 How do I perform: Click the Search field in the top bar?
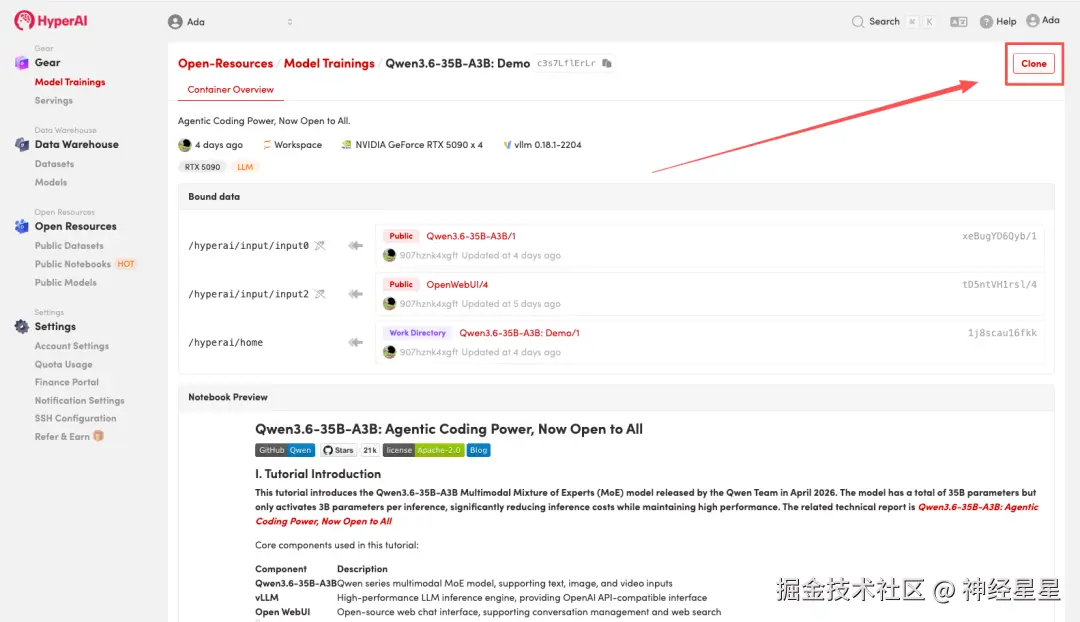(x=893, y=22)
